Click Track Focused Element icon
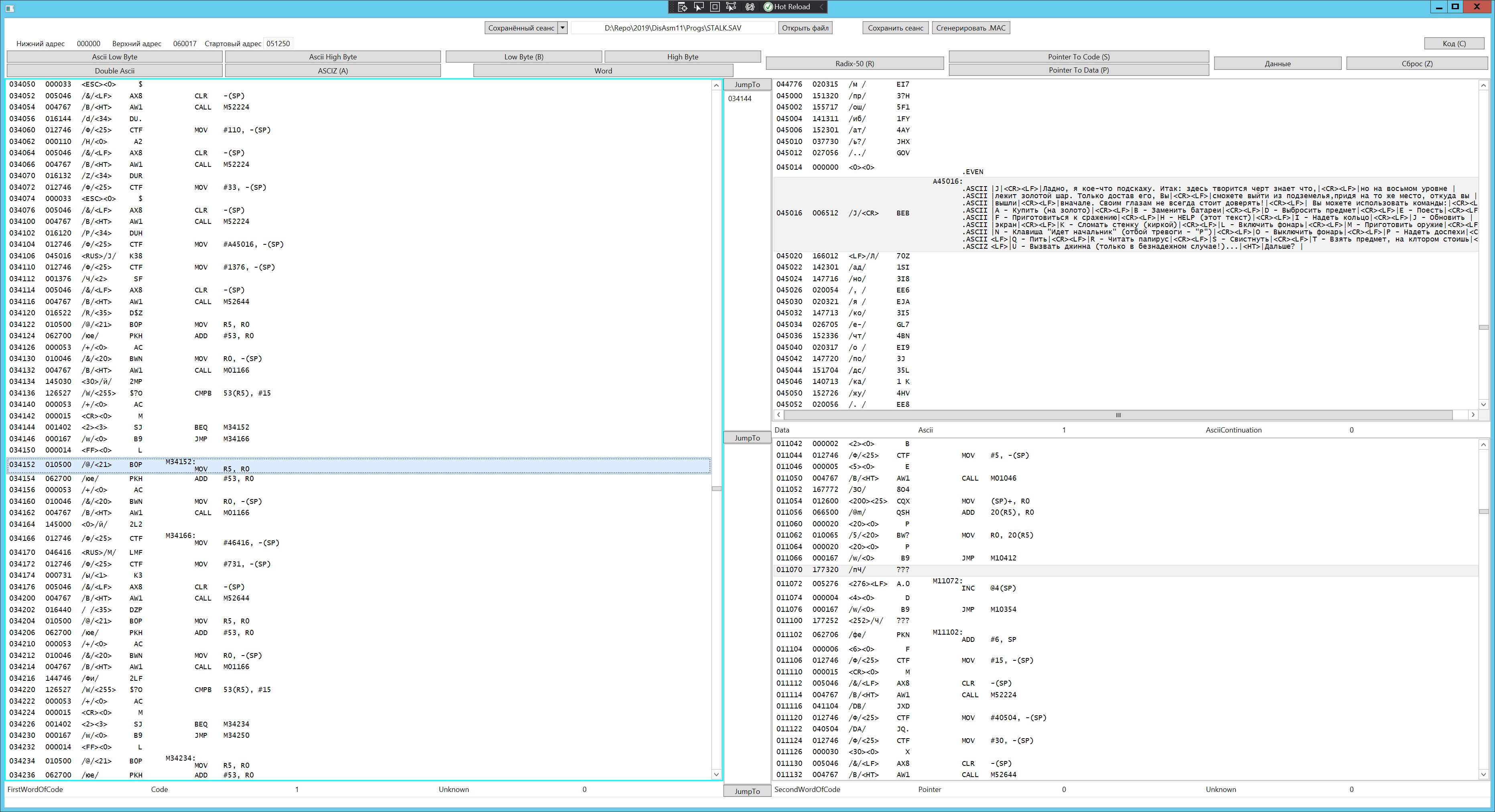Screen dimensions: 1495x812 (x=731, y=7)
